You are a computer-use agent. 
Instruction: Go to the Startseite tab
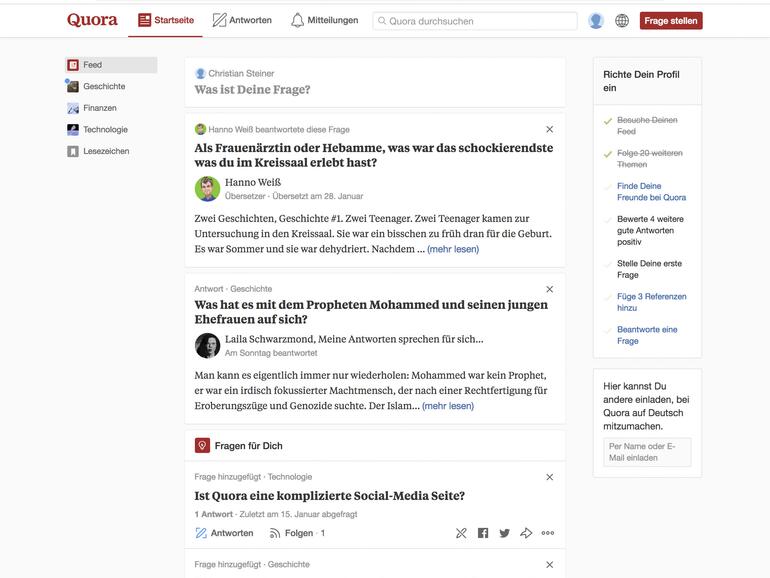coord(165,20)
